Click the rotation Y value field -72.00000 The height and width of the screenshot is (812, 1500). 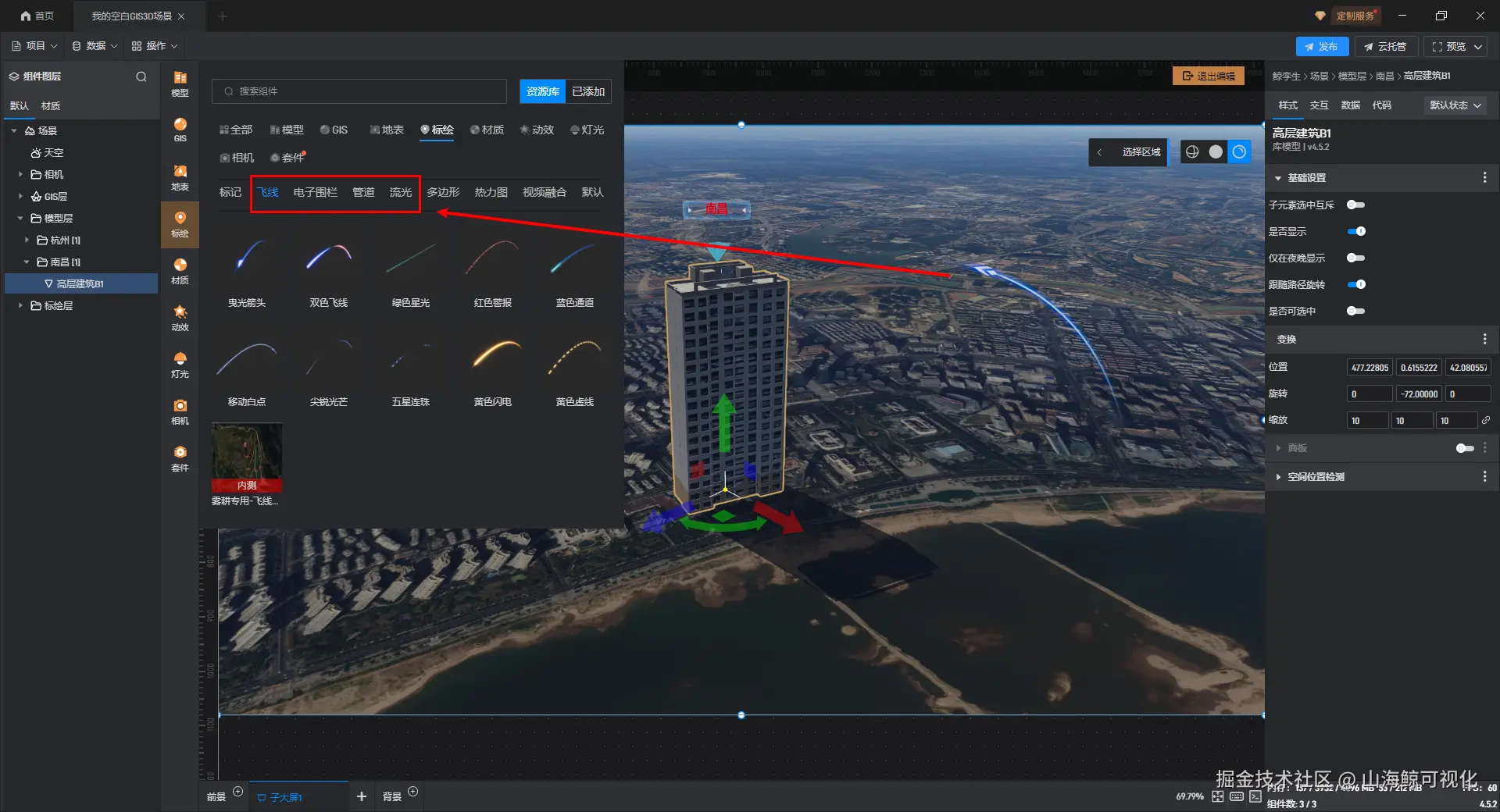point(1419,394)
